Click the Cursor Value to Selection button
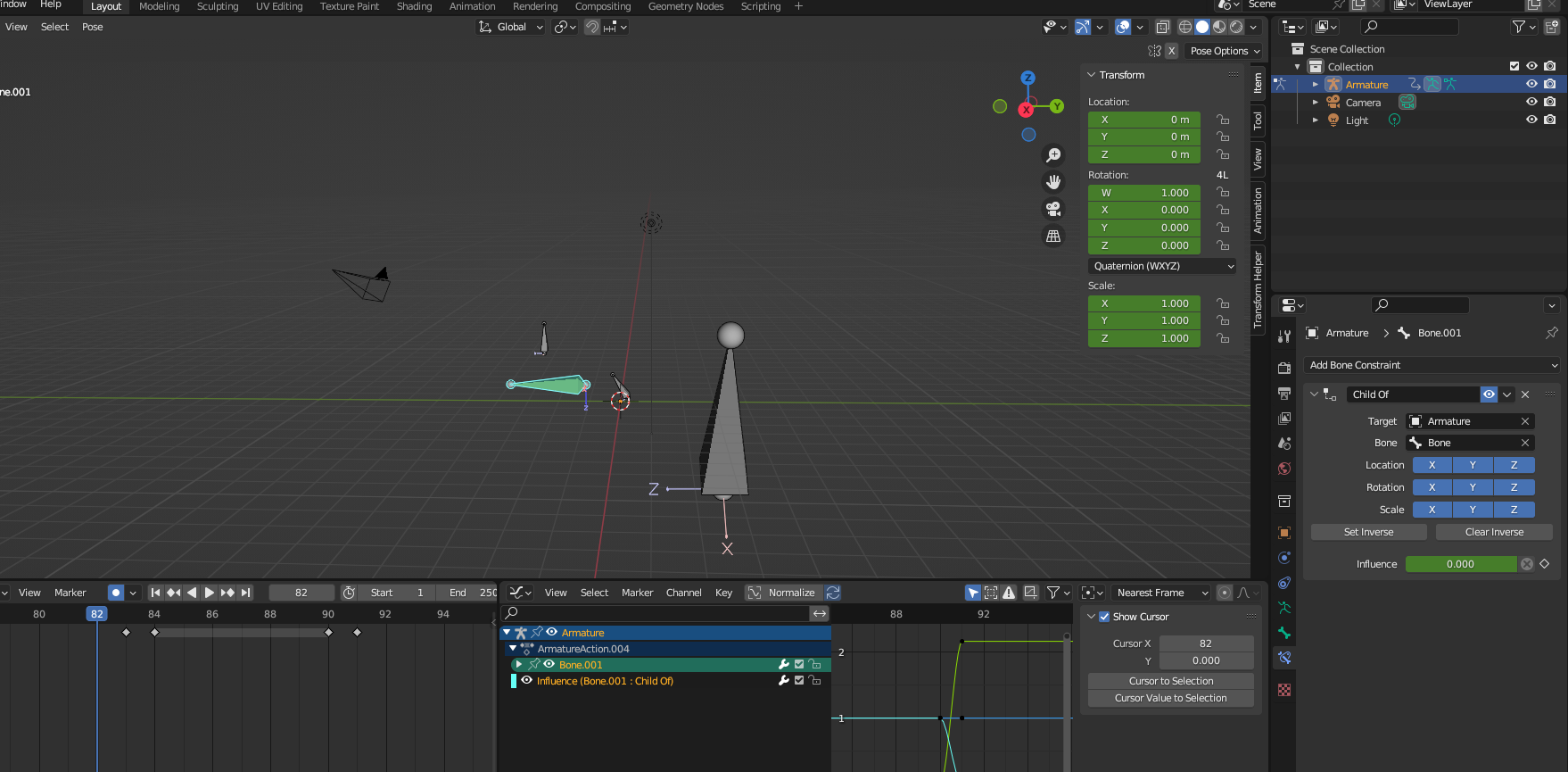The height and width of the screenshot is (772, 1568). (x=1171, y=698)
